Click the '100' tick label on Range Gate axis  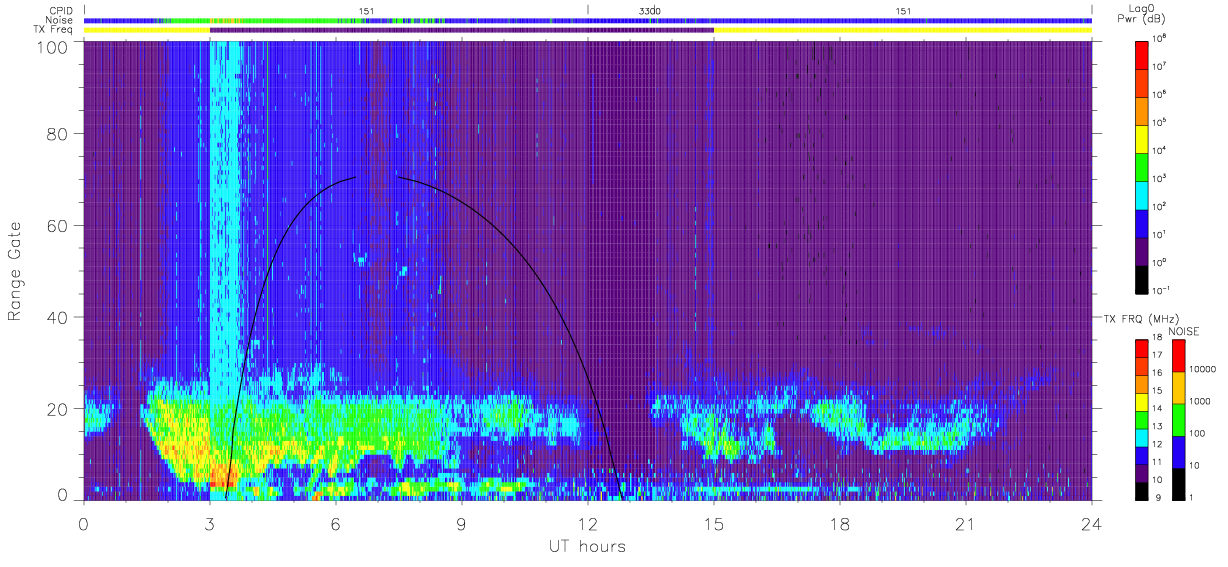[x=52, y=46]
